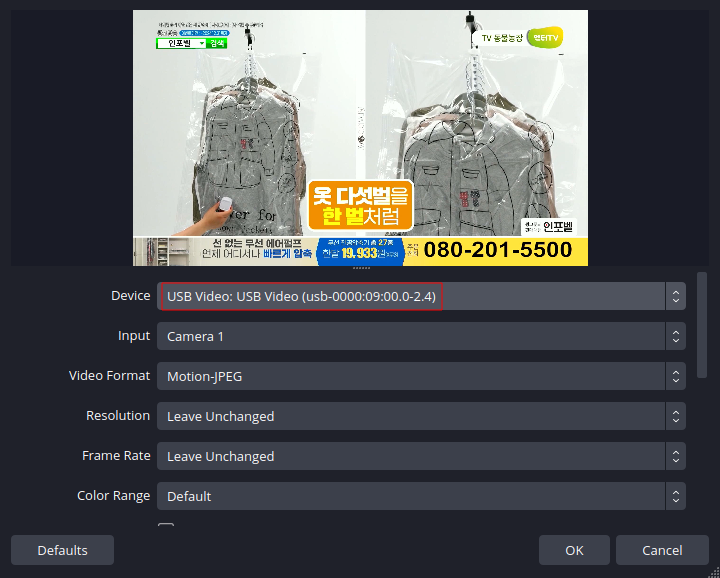Image resolution: width=720 pixels, height=578 pixels.
Task: Open the Input dropdown set to Camera 1
Action: pos(410,336)
